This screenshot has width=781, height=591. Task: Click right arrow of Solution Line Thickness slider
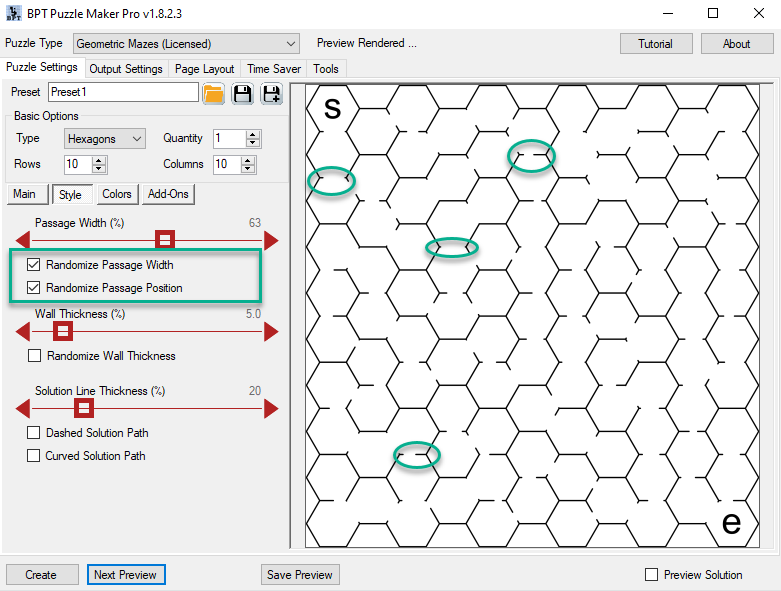(x=270, y=408)
